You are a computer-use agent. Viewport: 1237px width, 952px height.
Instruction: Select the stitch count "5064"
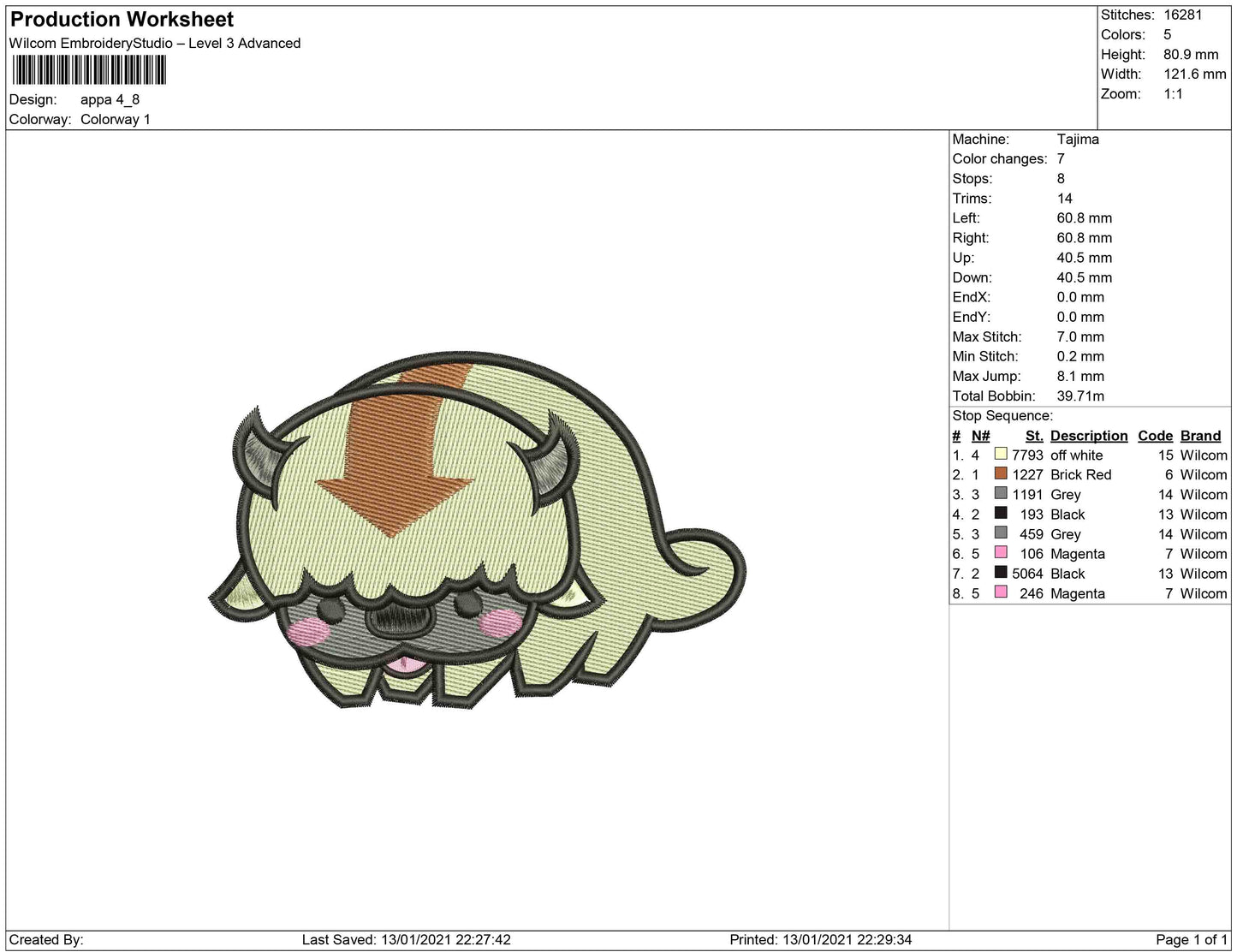click(1027, 574)
